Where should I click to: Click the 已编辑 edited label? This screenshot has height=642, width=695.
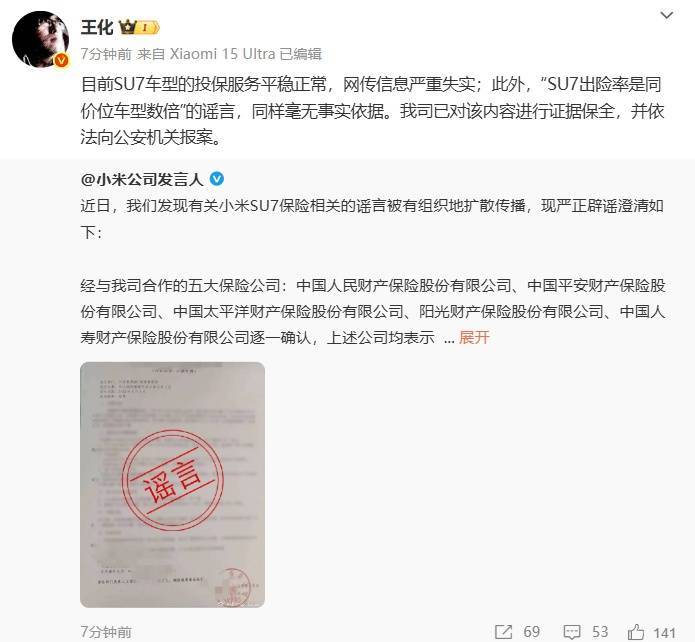click(301, 54)
